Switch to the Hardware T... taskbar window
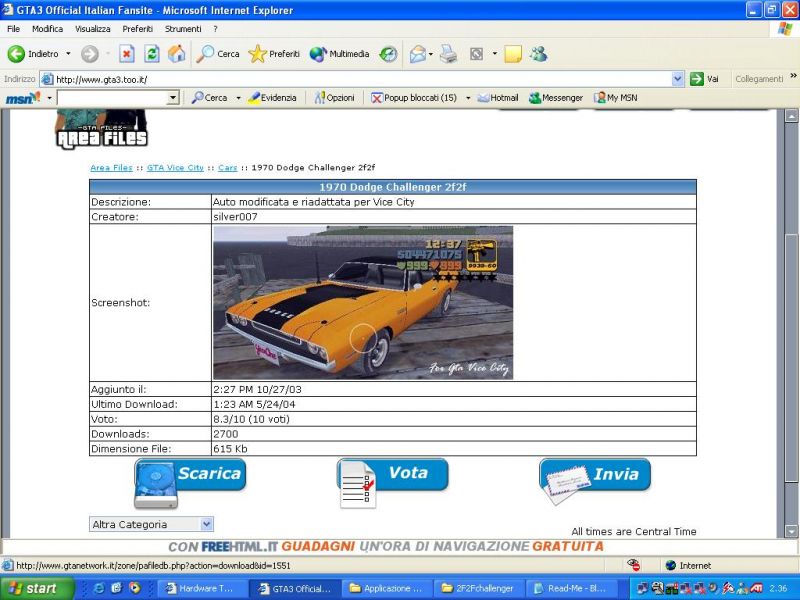This screenshot has width=800, height=600. coord(203,588)
